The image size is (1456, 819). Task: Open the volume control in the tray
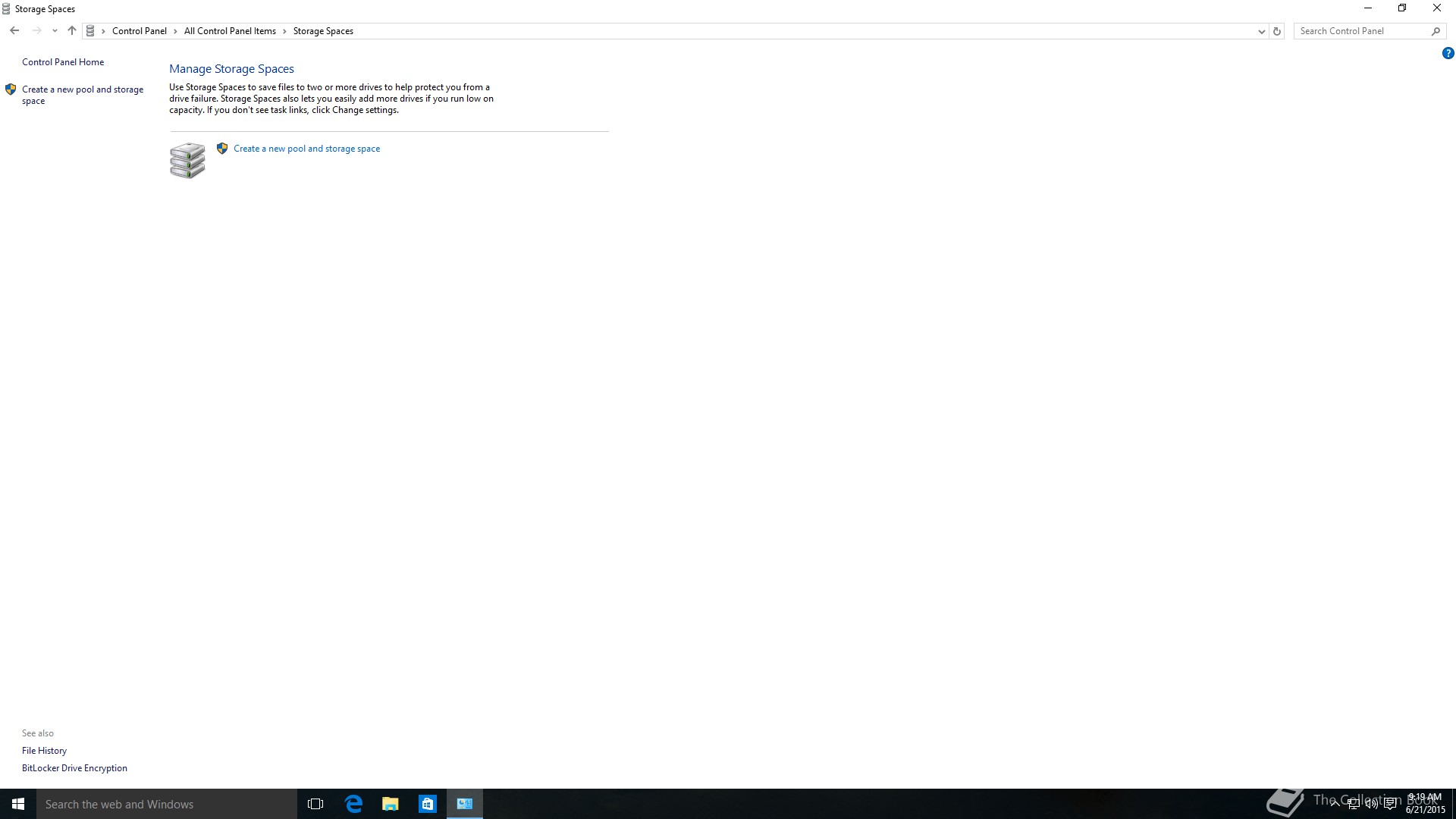(x=1371, y=805)
